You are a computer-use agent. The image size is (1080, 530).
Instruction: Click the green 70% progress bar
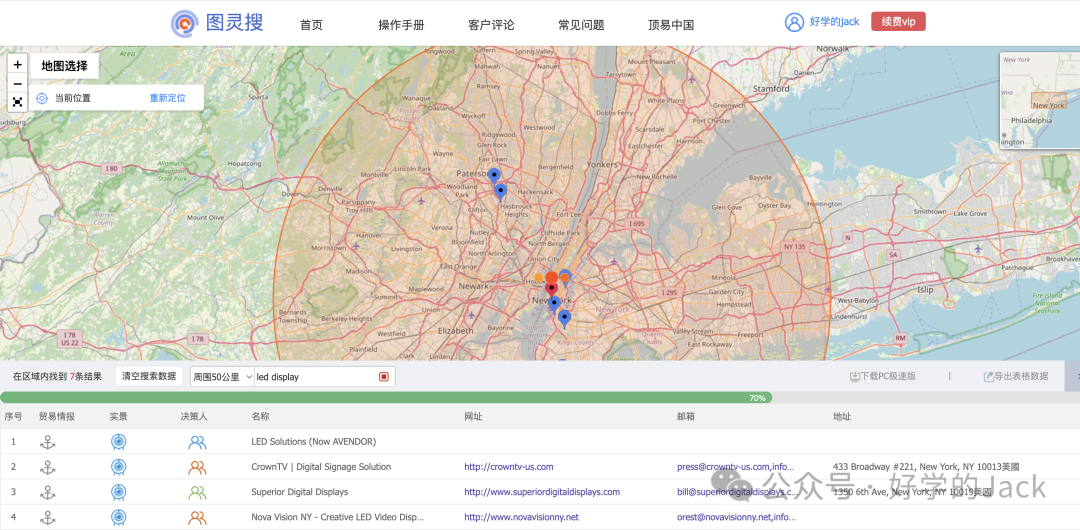(386, 398)
